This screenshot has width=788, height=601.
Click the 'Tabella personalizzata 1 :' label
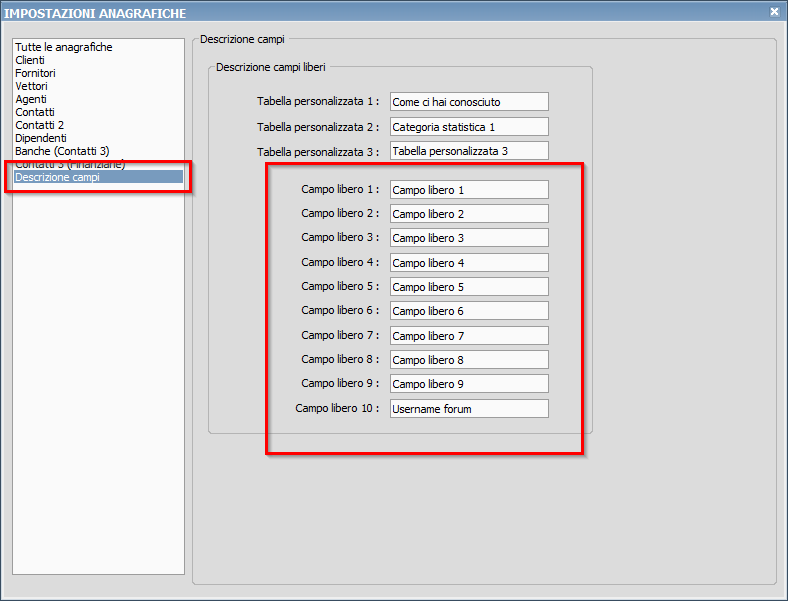click(318, 101)
